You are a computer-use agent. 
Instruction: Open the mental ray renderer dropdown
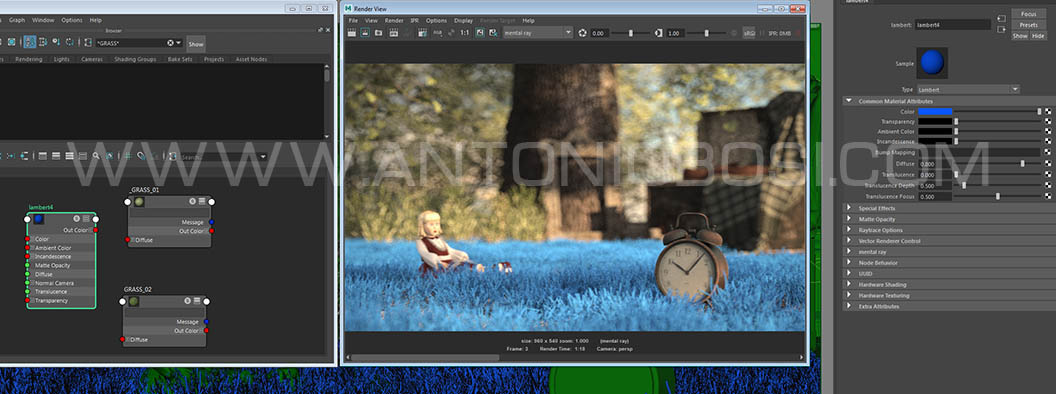coord(538,32)
